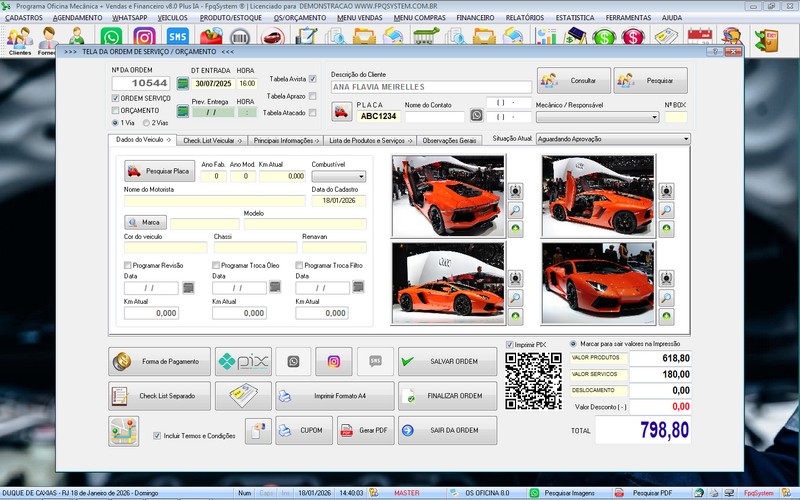The image size is (800, 500).
Task: Open the FINANCEIRO menu
Action: [x=474, y=18]
